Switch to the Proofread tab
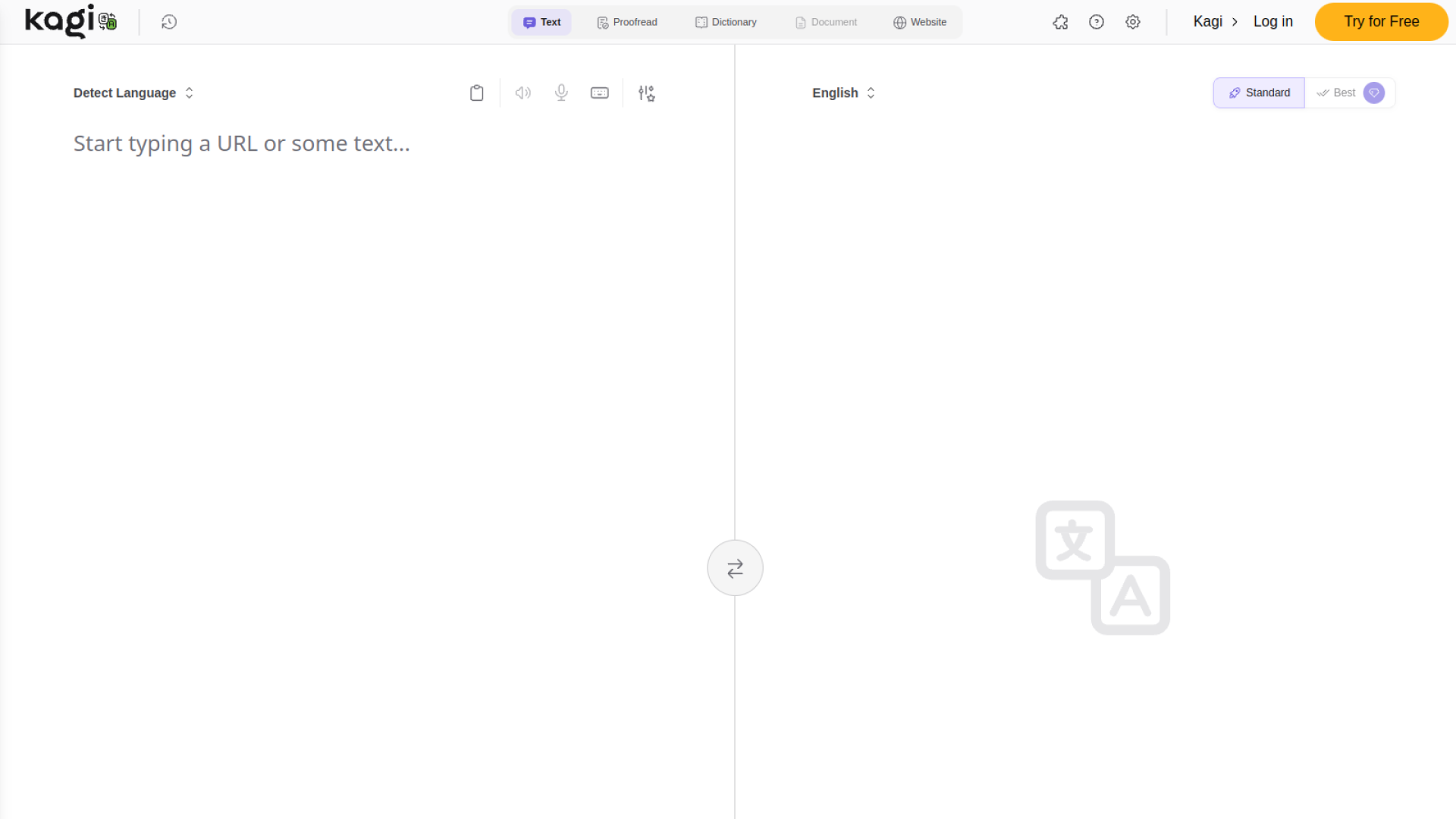Image resolution: width=1456 pixels, height=819 pixels. click(627, 22)
